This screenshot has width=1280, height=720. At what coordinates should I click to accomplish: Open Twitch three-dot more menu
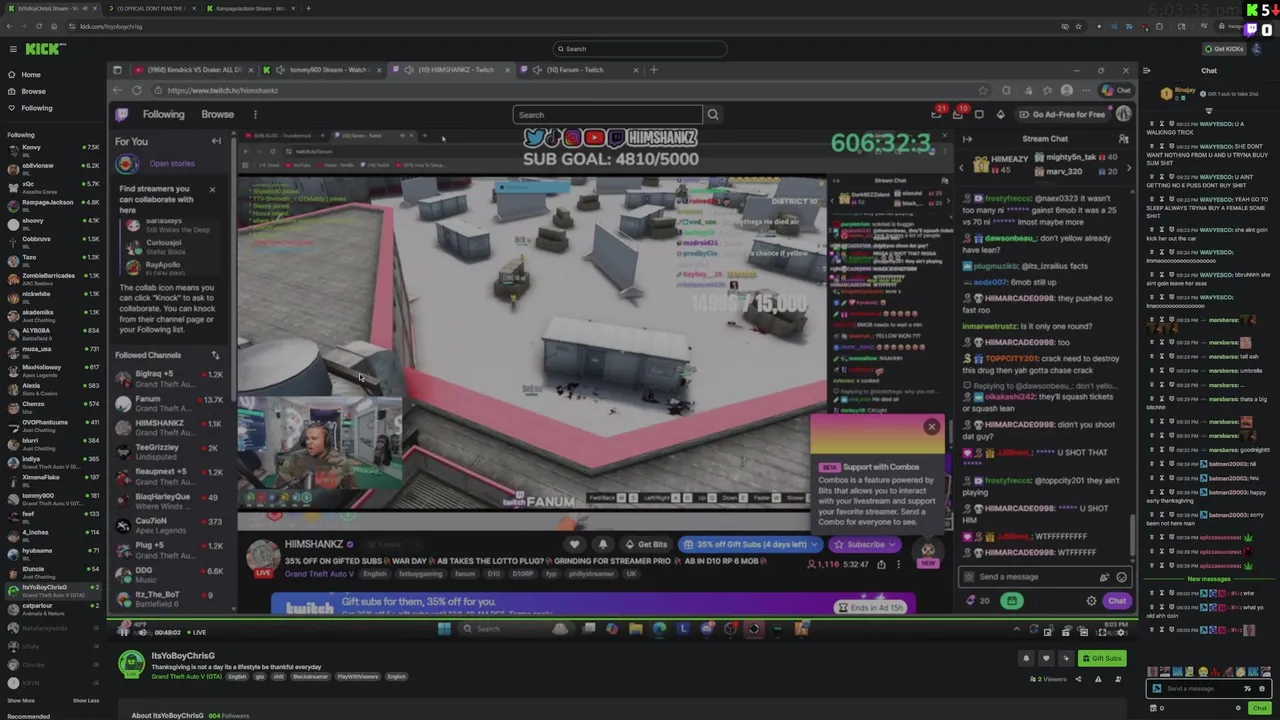click(x=255, y=114)
